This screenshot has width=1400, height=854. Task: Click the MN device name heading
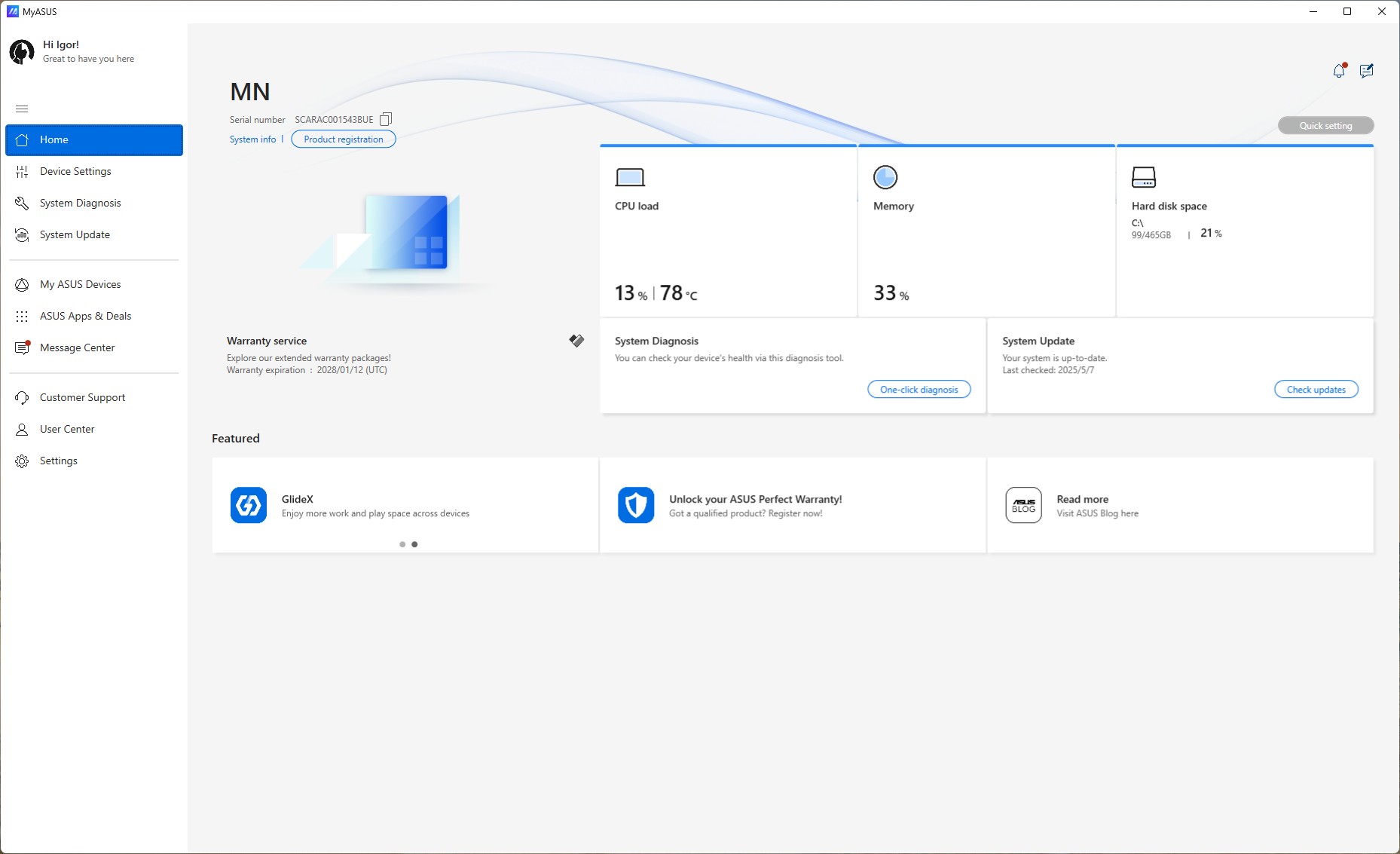pyautogui.click(x=249, y=92)
